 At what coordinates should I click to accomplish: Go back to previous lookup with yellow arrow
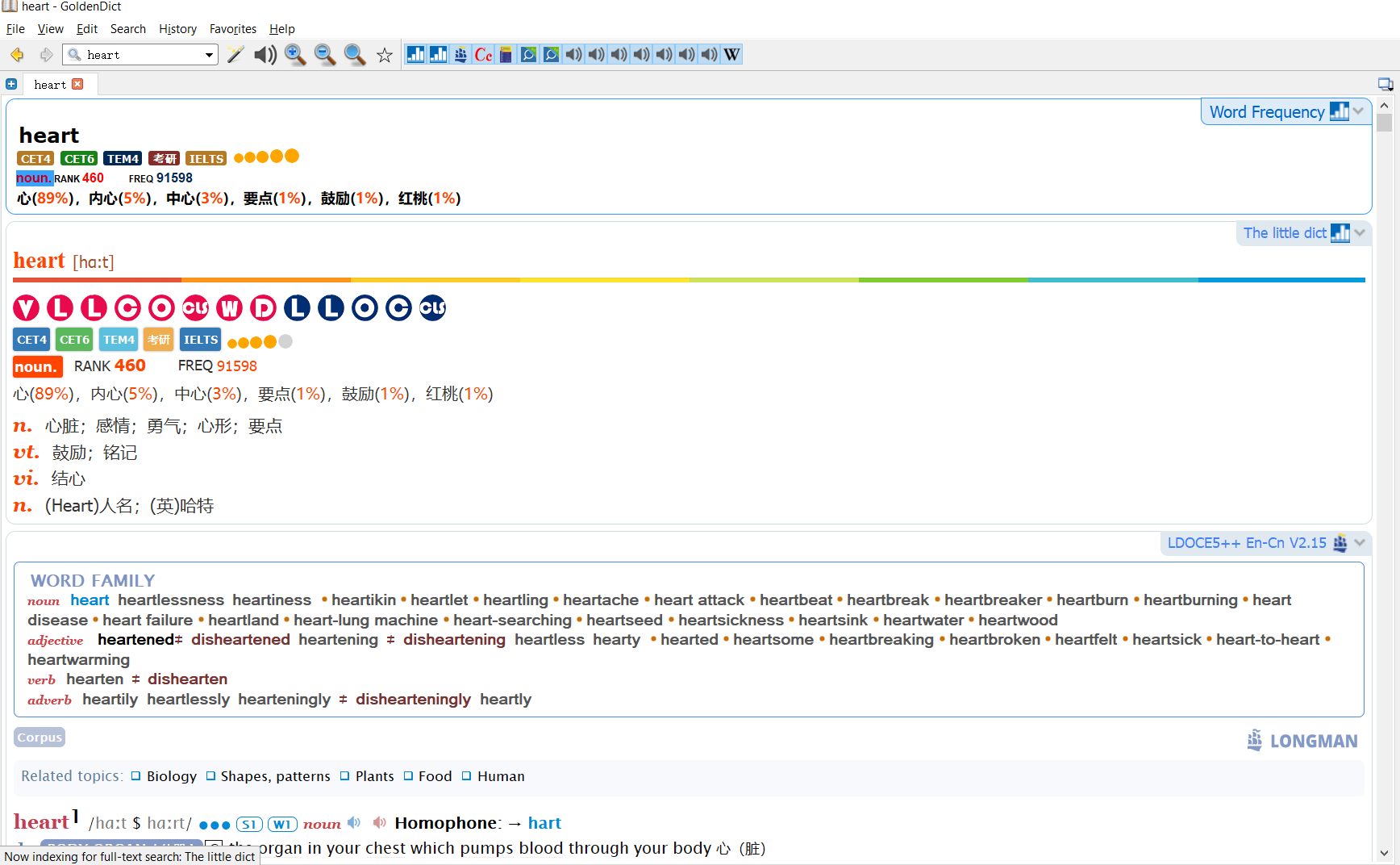click(x=17, y=55)
